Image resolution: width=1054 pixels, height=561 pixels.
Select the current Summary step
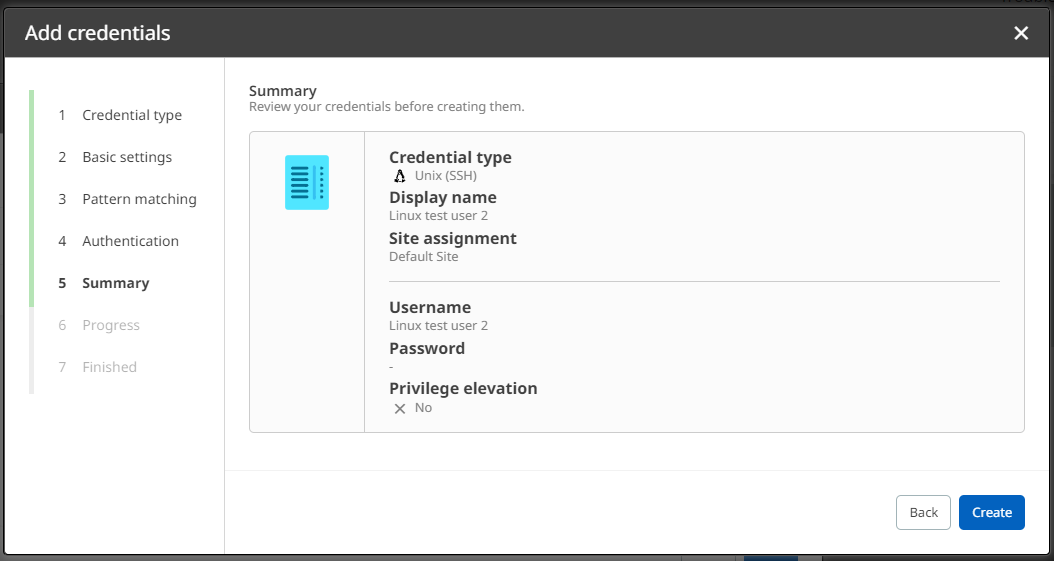click(x=115, y=283)
